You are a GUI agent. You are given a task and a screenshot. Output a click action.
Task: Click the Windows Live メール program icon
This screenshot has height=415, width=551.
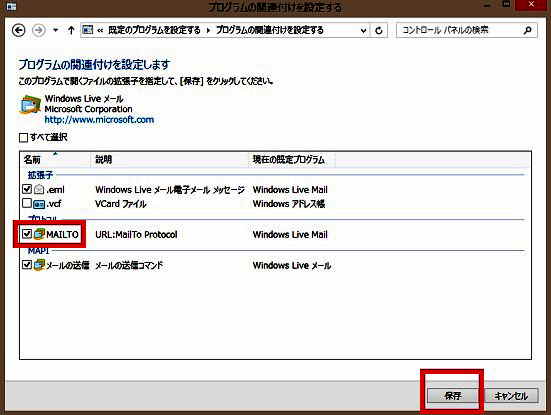pyautogui.click(x=30, y=104)
